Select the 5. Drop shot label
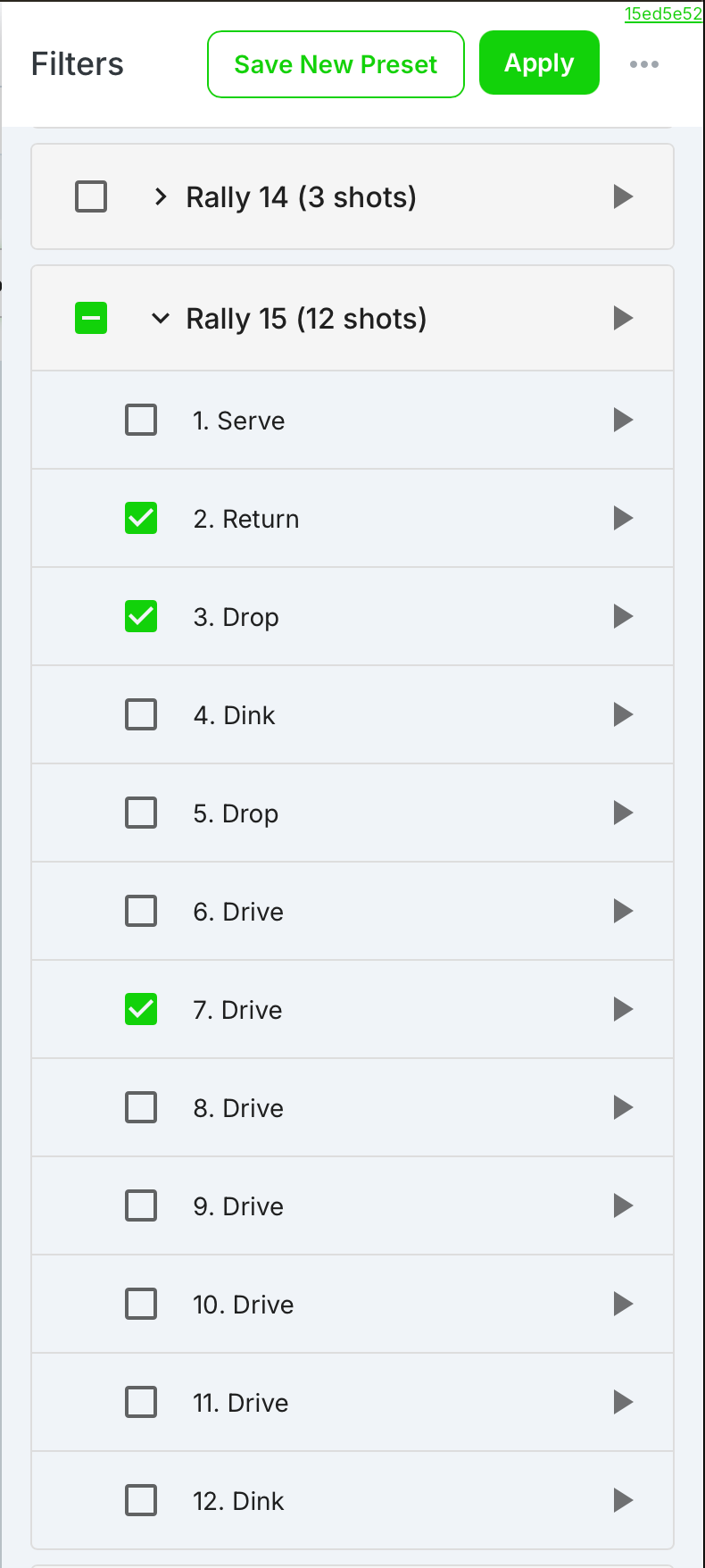 click(x=236, y=814)
